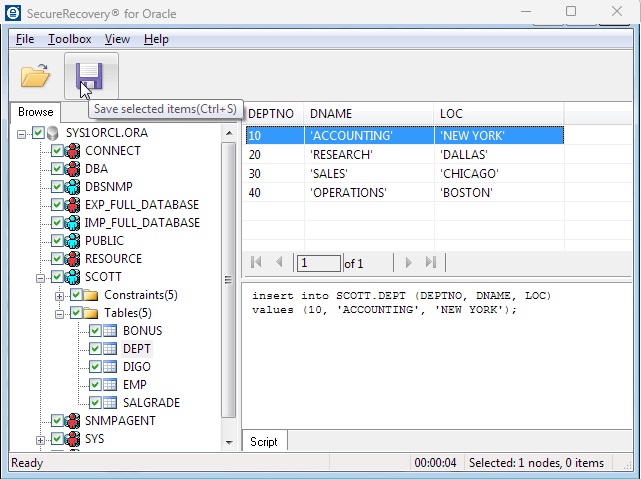Expand the SYS schema node
This screenshot has width=641, height=479.
41,439
